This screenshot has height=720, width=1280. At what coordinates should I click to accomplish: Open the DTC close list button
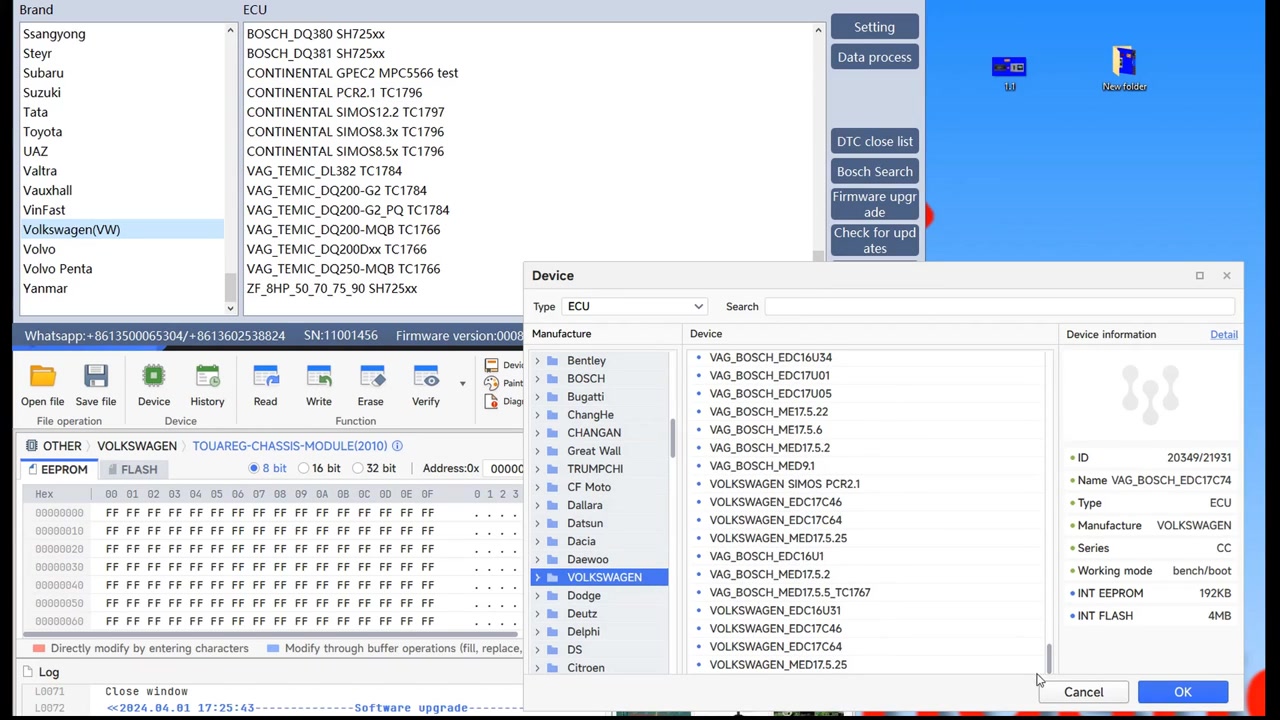pos(874,141)
